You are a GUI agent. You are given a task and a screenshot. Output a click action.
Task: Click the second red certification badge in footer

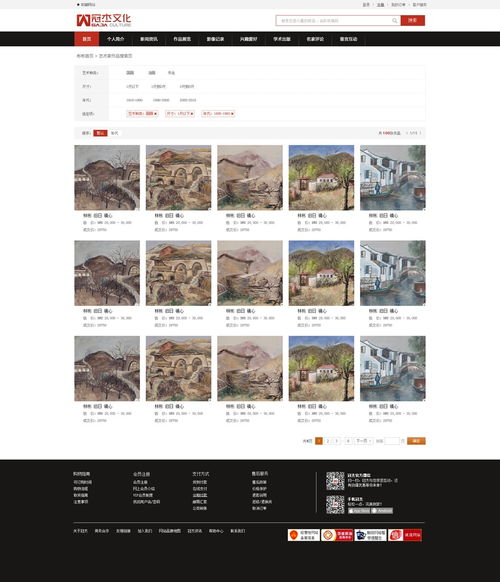coord(337,535)
